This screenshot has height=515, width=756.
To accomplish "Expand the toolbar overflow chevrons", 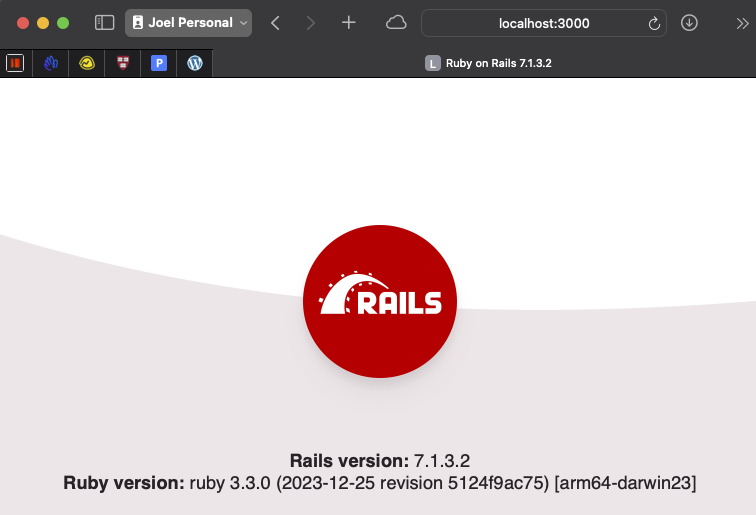I will [x=741, y=22].
